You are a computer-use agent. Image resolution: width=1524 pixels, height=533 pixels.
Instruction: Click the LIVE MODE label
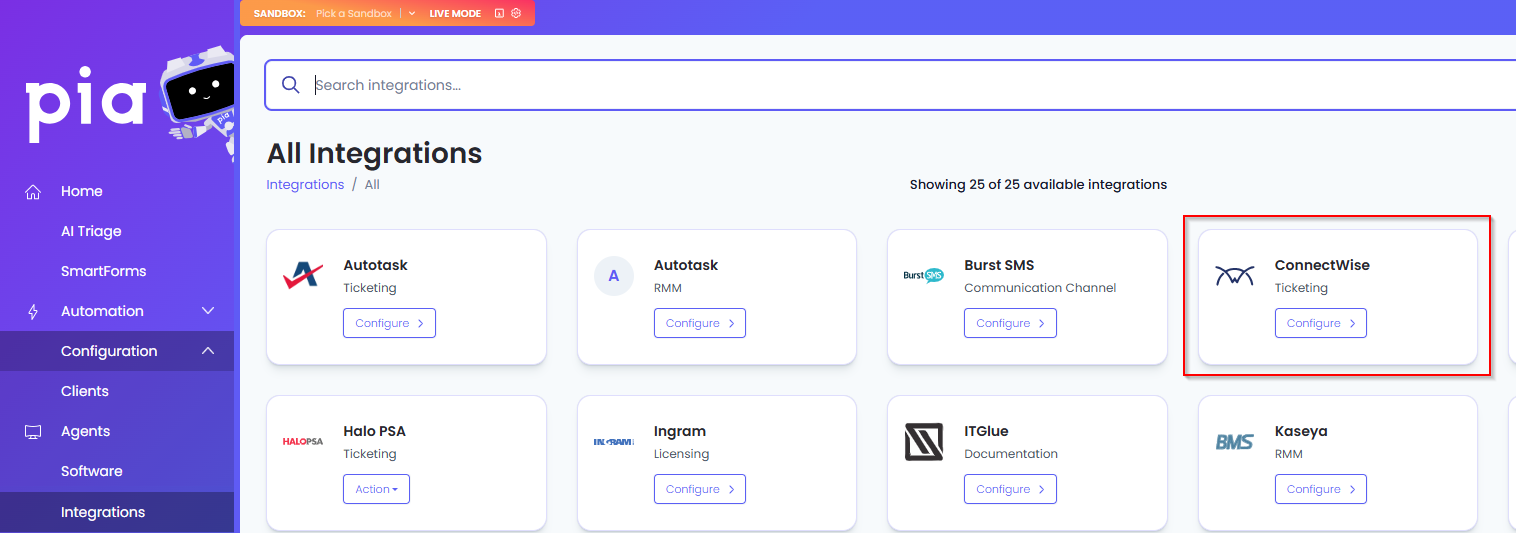[x=455, y=13]
